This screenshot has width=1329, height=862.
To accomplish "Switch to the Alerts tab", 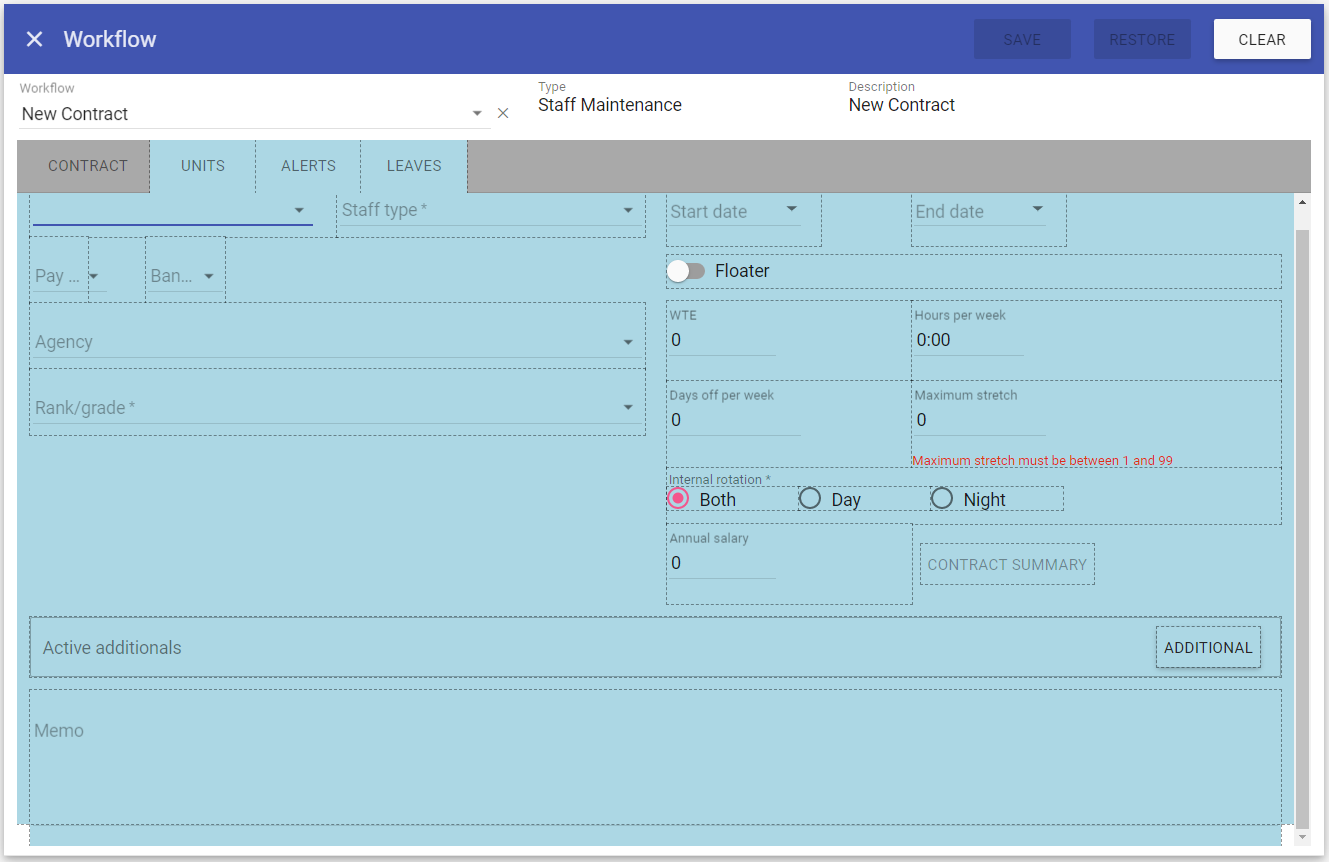I will (x=308, y=166).
